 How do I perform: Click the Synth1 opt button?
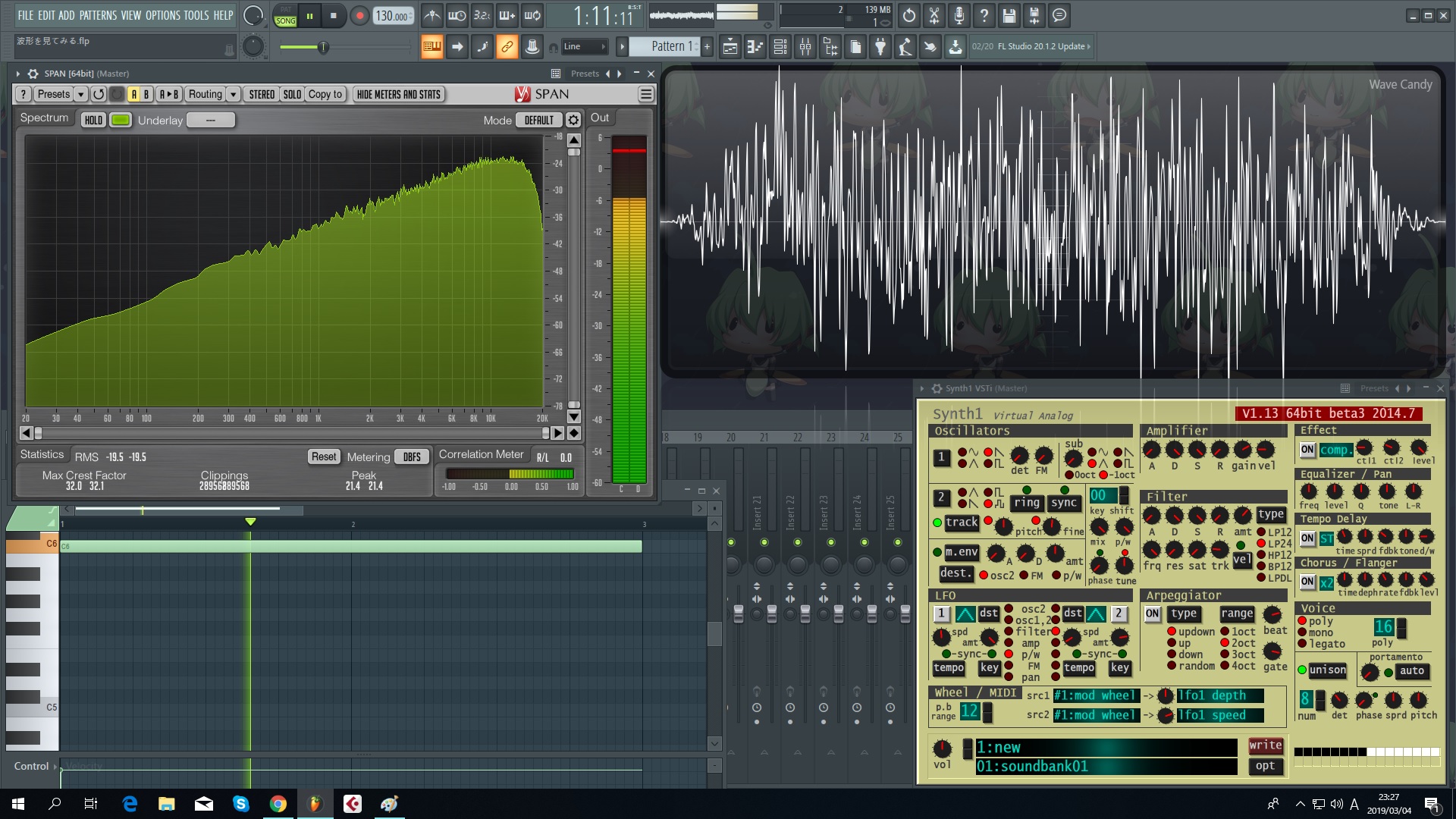[1266, 766]
